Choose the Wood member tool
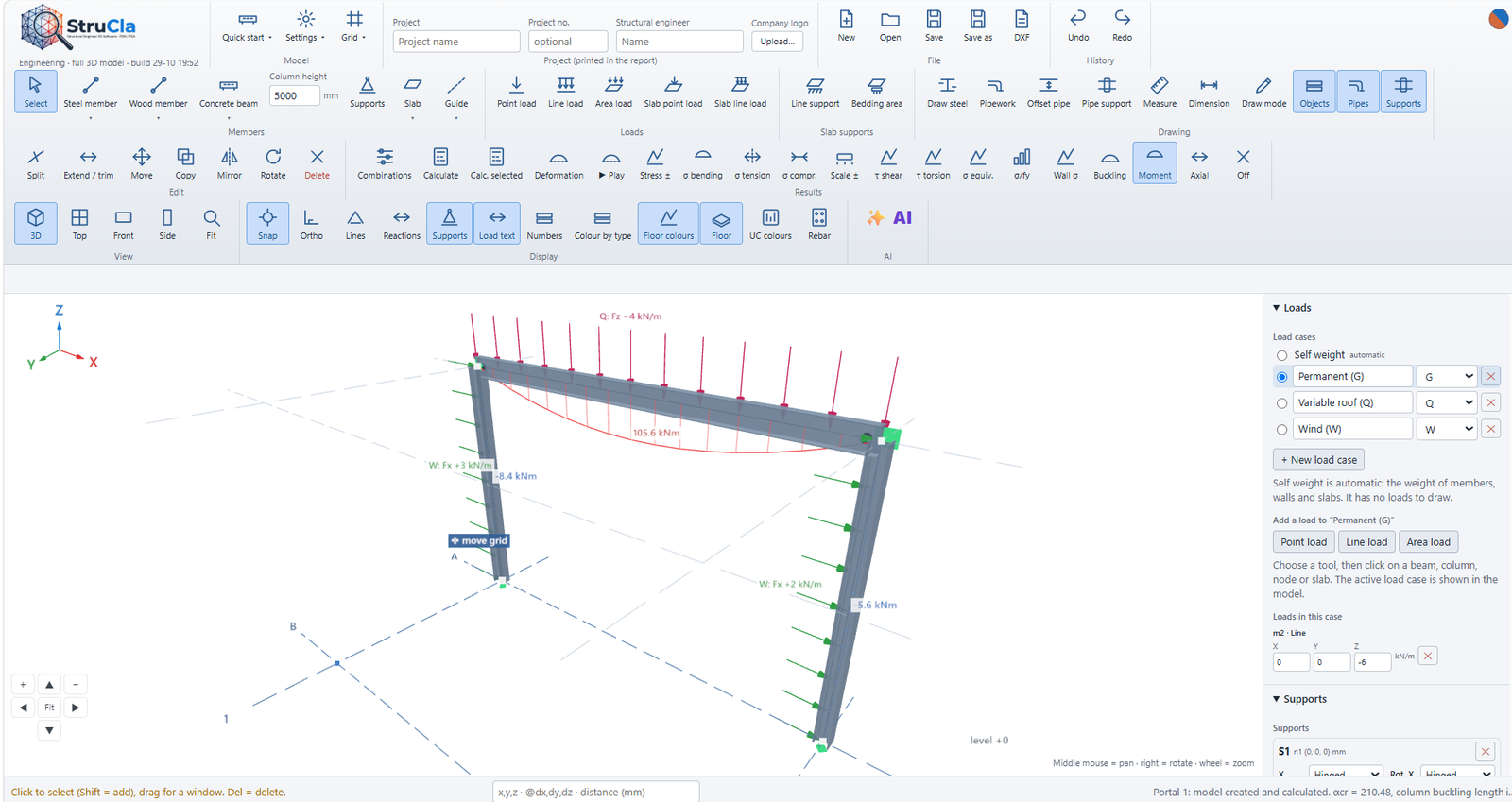Viewport: 1512px width, 802px height. pos(158,92)
